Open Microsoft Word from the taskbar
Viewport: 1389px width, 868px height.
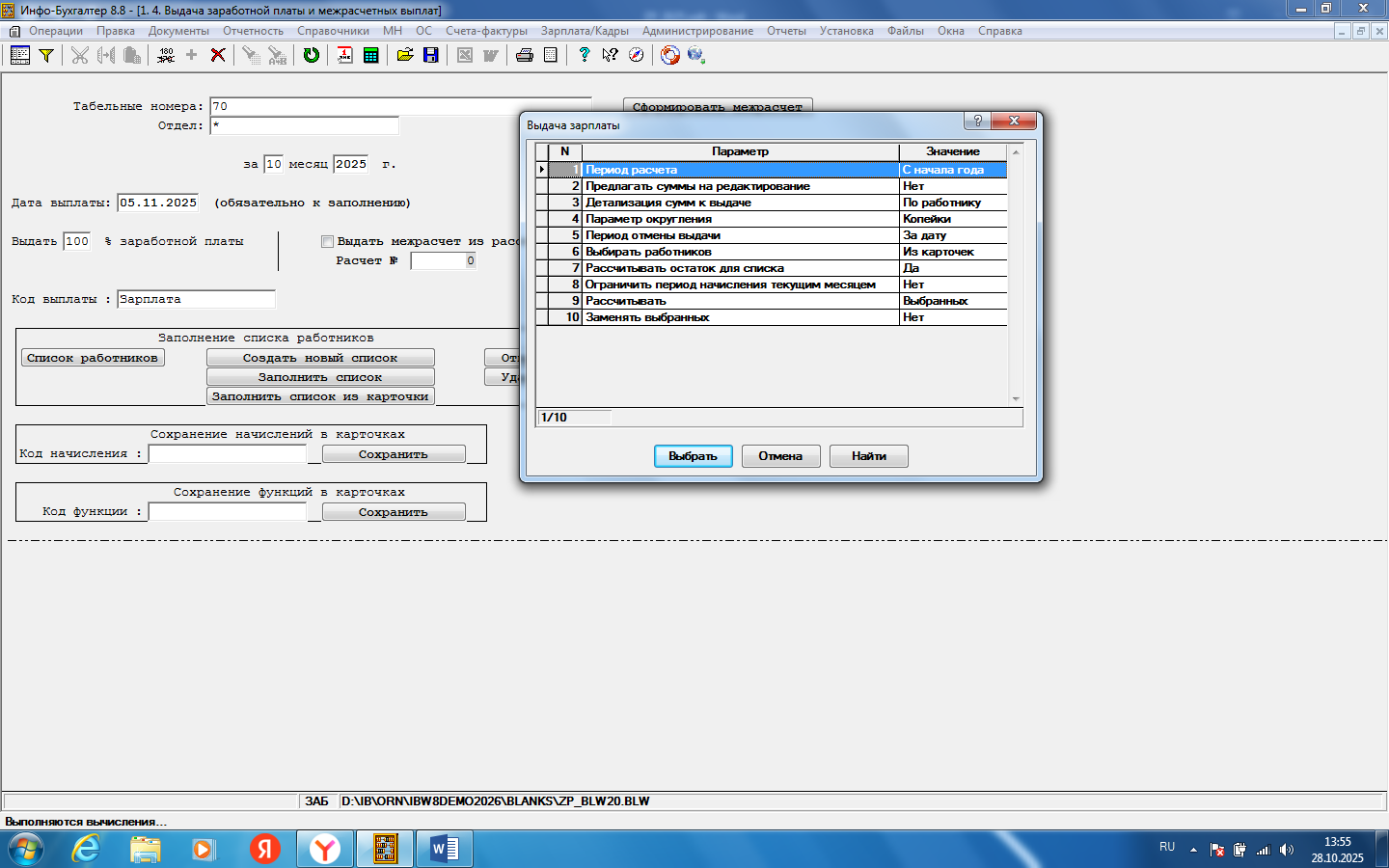(445, 849)
